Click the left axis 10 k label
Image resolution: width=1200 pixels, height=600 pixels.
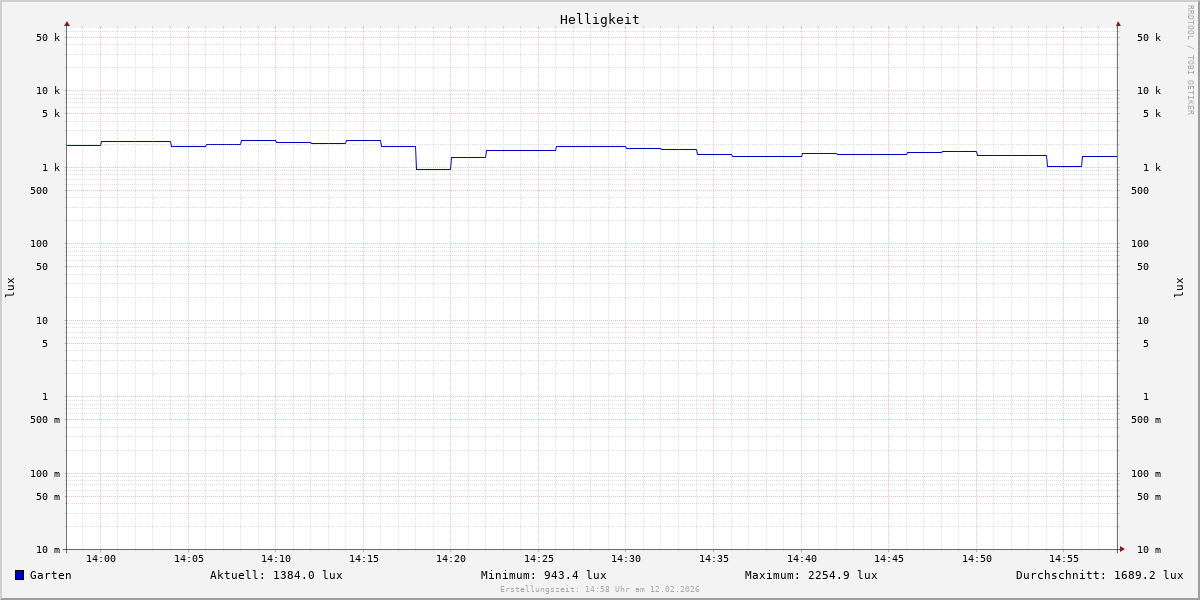click(x=48, y=91)
